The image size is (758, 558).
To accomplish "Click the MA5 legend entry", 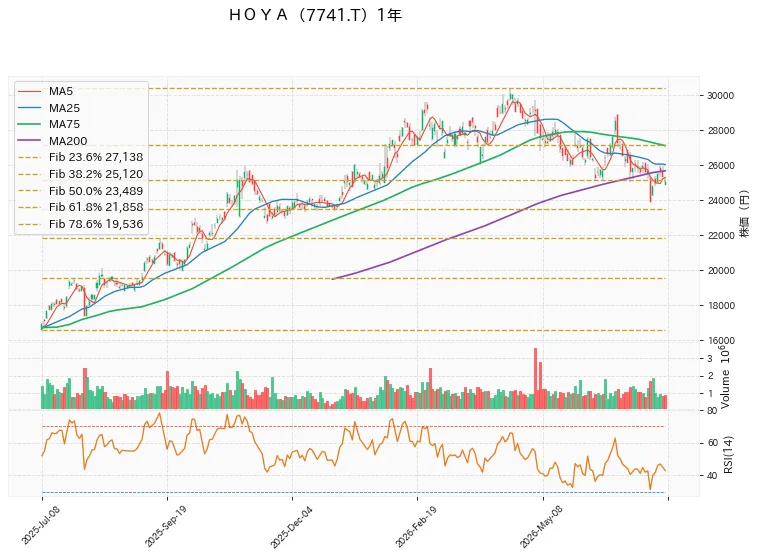I will [45, 91].
